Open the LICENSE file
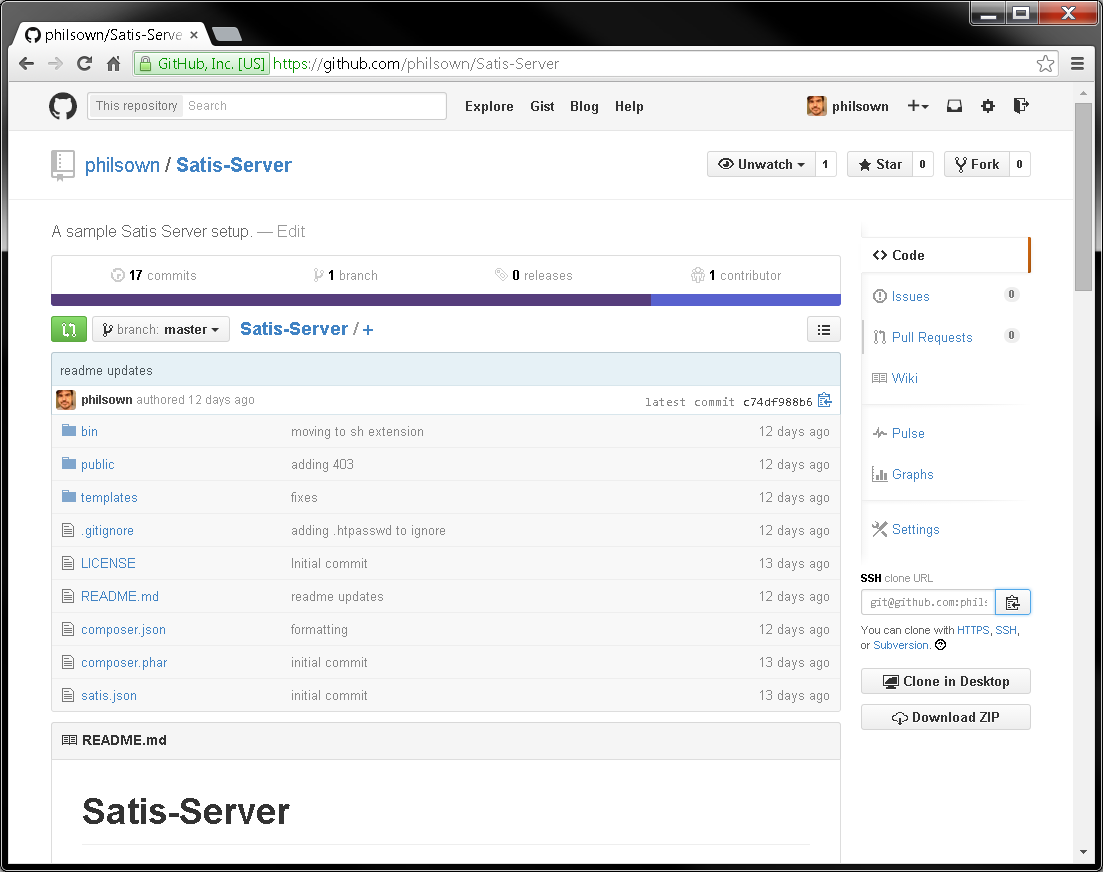This screenshot has width=1103, height=872. (108, 564)
